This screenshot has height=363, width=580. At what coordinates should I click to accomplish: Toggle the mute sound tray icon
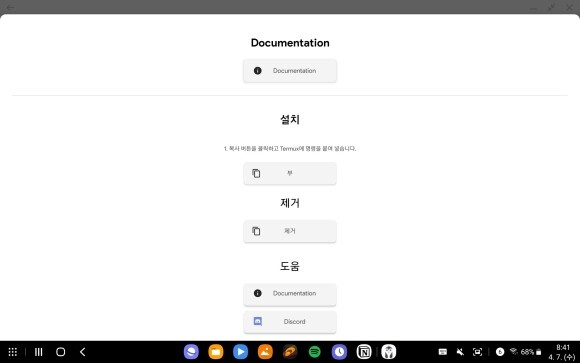click(460, 352)
